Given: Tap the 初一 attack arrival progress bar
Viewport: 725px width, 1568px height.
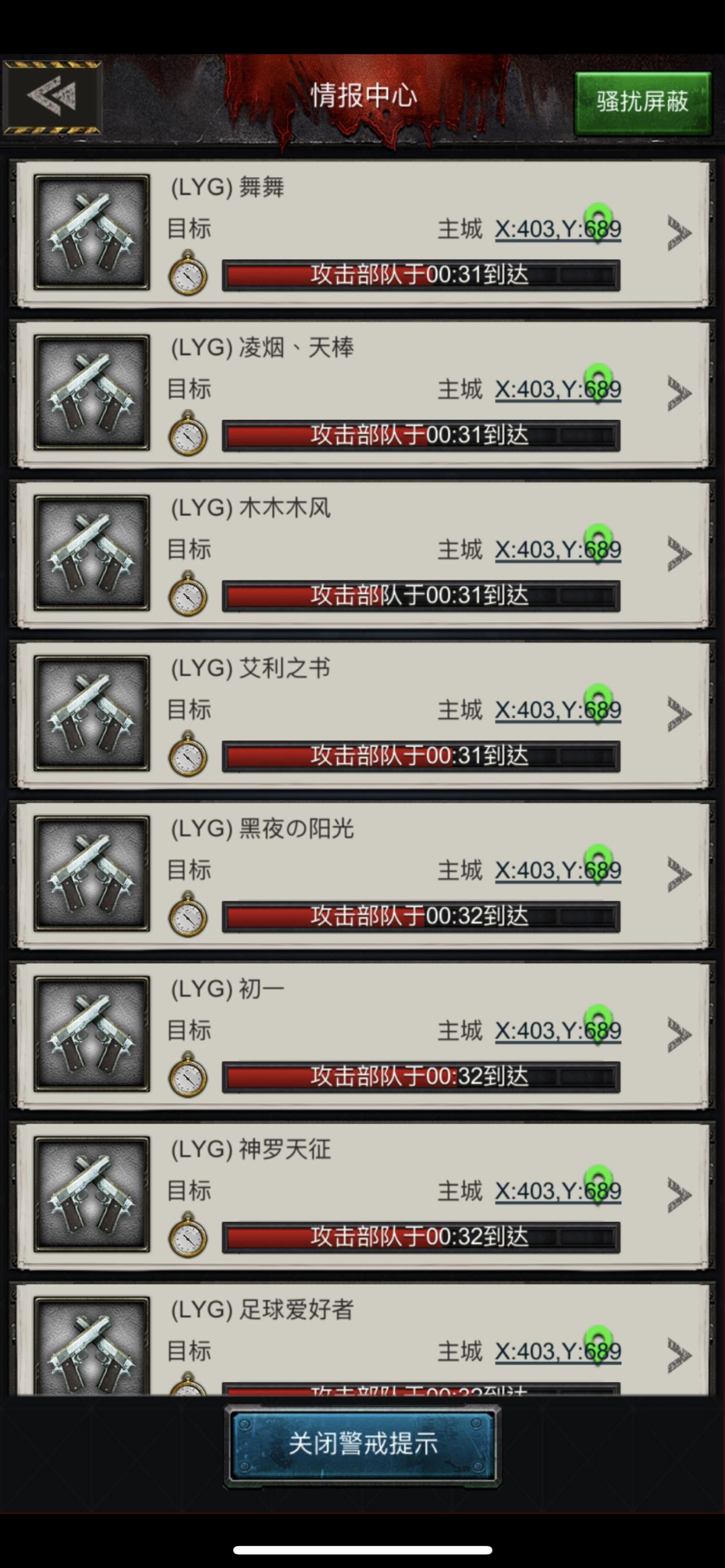Looking at the screenshot, I should click(x=421, y=1077).
